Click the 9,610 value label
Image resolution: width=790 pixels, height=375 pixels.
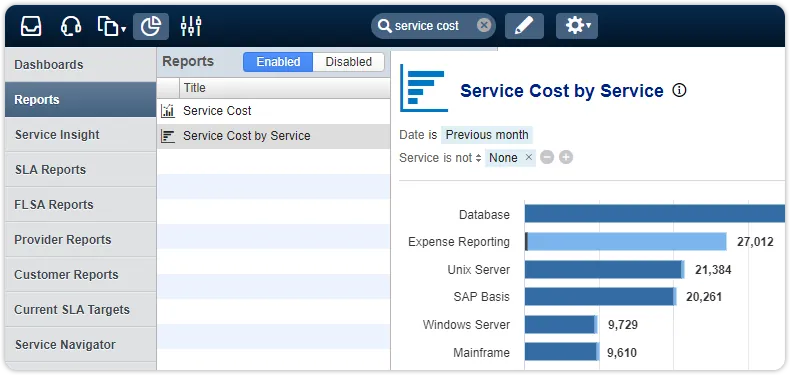[622, 352]
